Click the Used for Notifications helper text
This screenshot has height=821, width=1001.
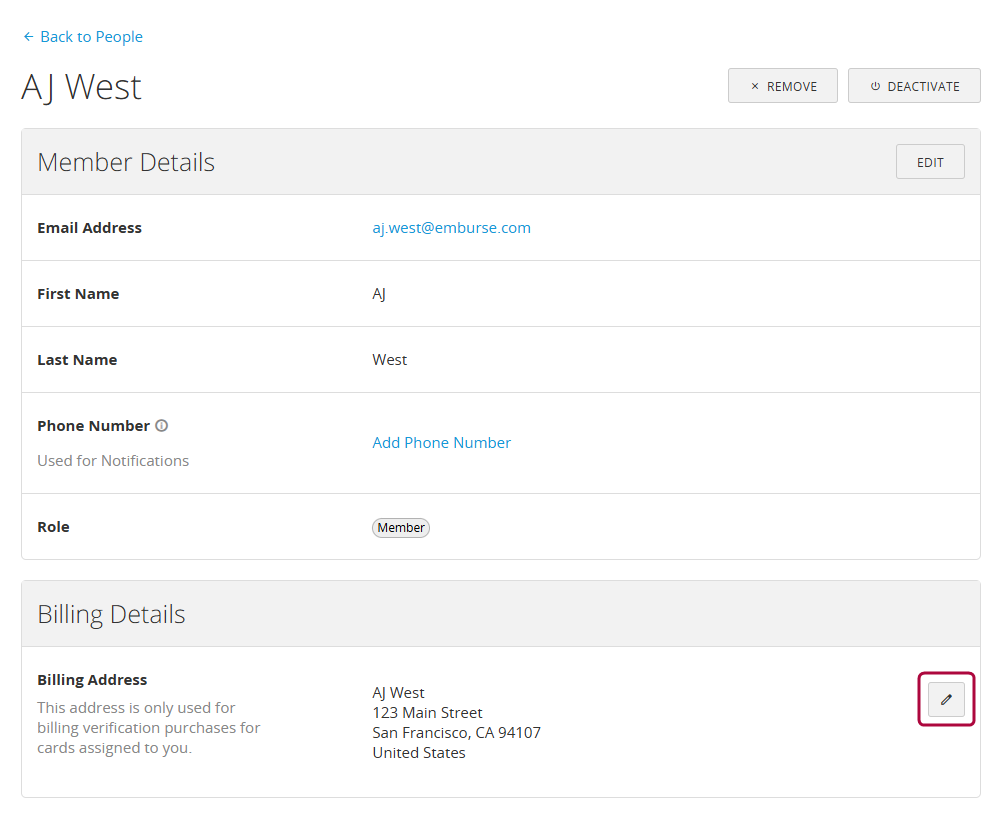click(112, 460)
